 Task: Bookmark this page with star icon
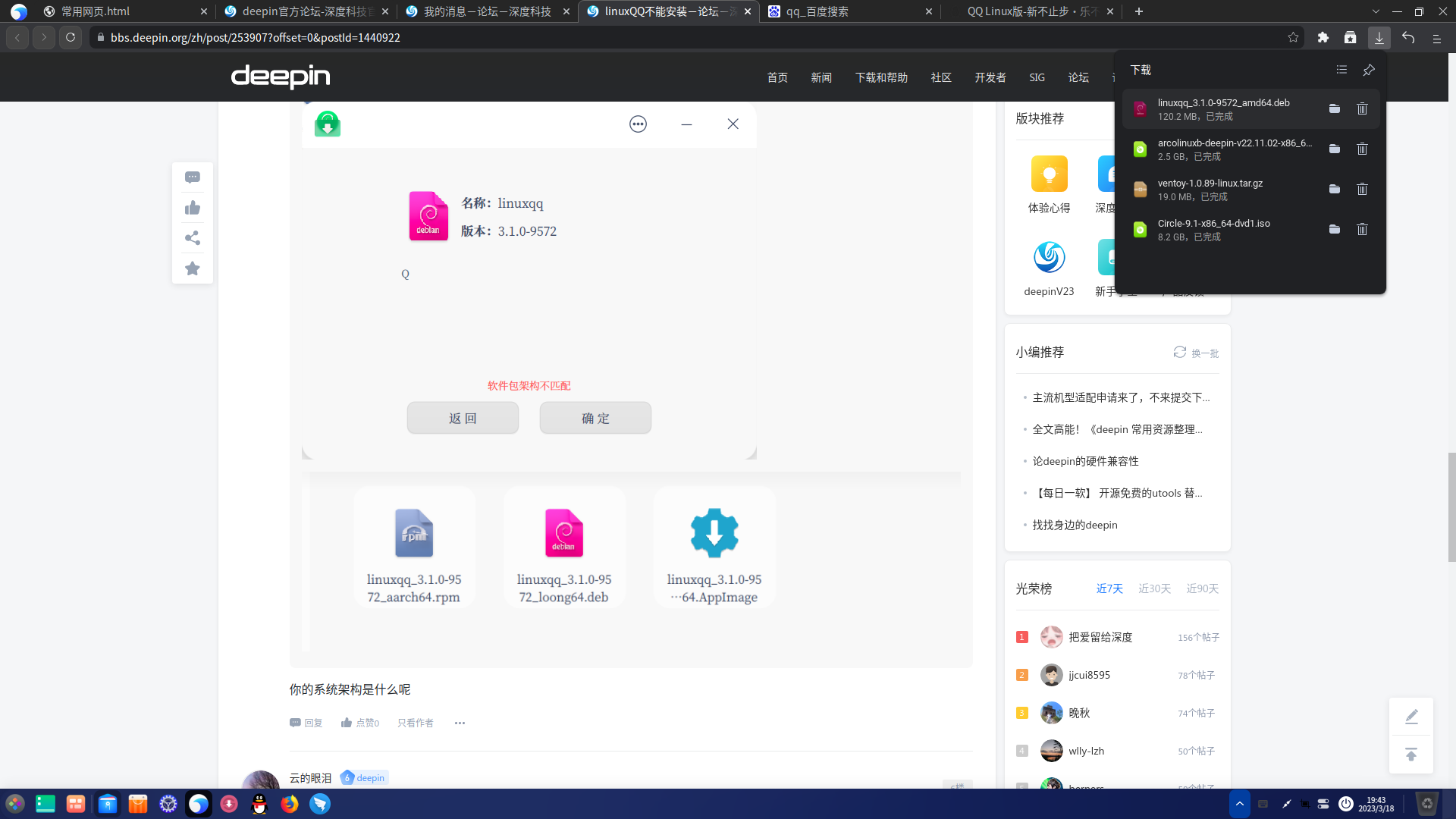point(1293,37)
